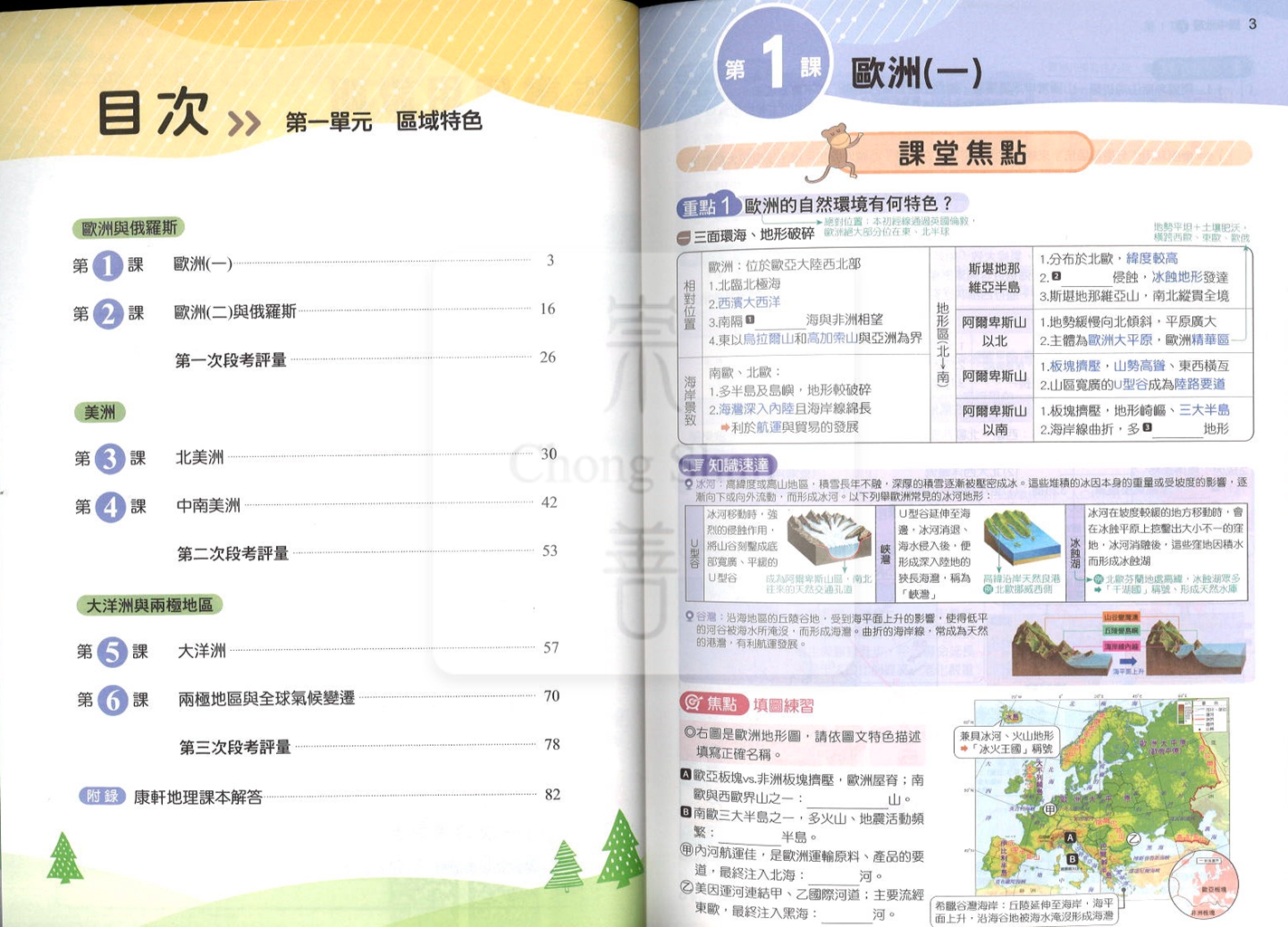Click page number 16 in contents

[x=548, y=309]
